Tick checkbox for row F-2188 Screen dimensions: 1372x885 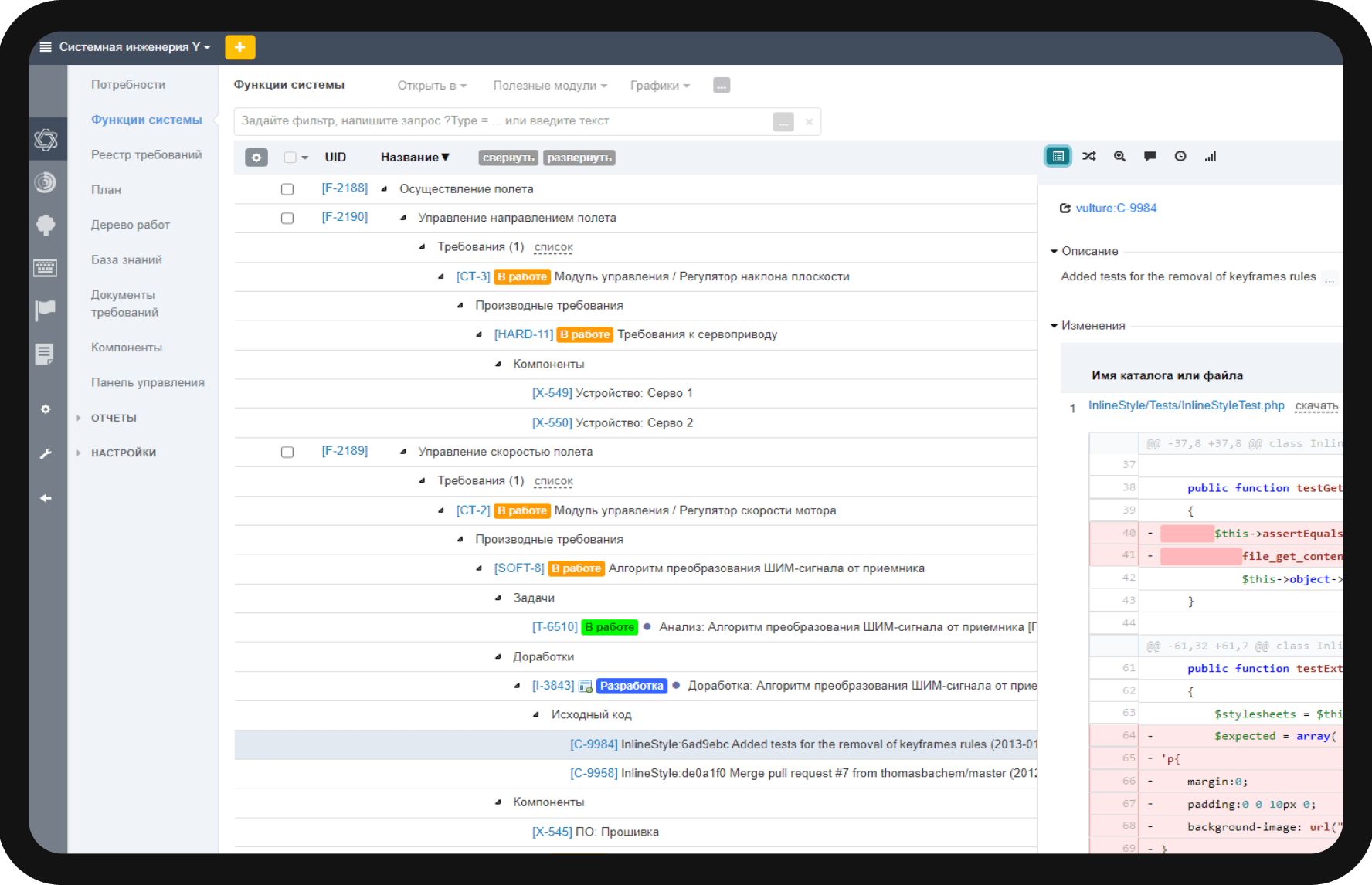coord(287,189)
